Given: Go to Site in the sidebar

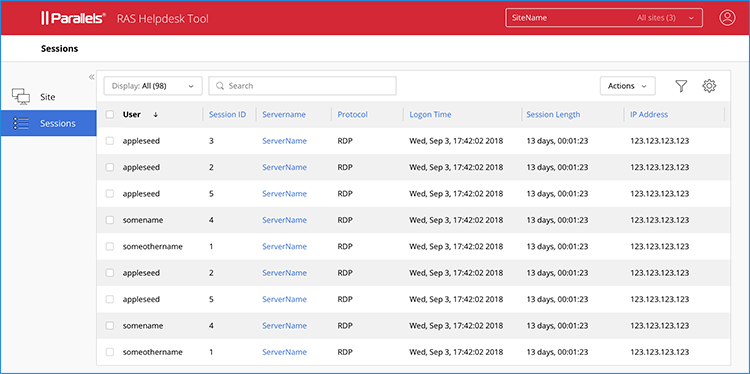Looking at the screenshot, I should (48, 97).
